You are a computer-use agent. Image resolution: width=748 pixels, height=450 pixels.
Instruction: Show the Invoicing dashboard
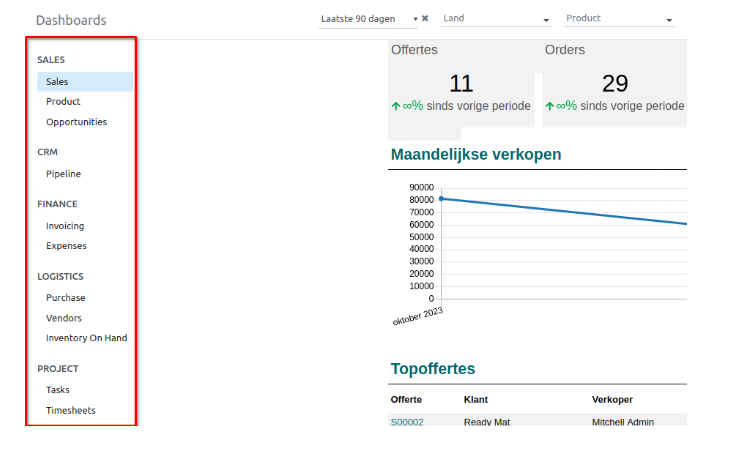65,226
